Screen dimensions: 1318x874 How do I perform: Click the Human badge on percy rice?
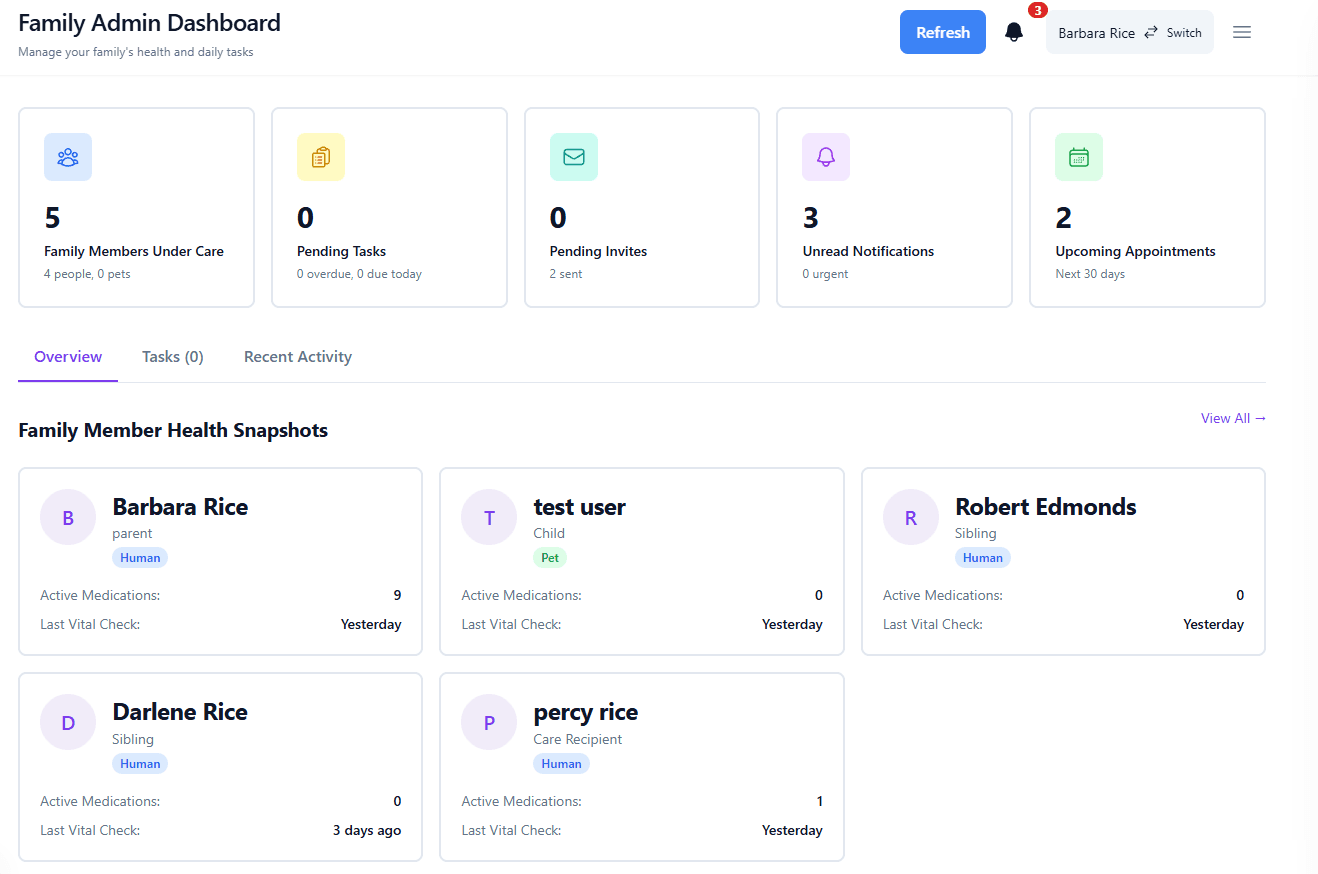(x=561, y=762)
